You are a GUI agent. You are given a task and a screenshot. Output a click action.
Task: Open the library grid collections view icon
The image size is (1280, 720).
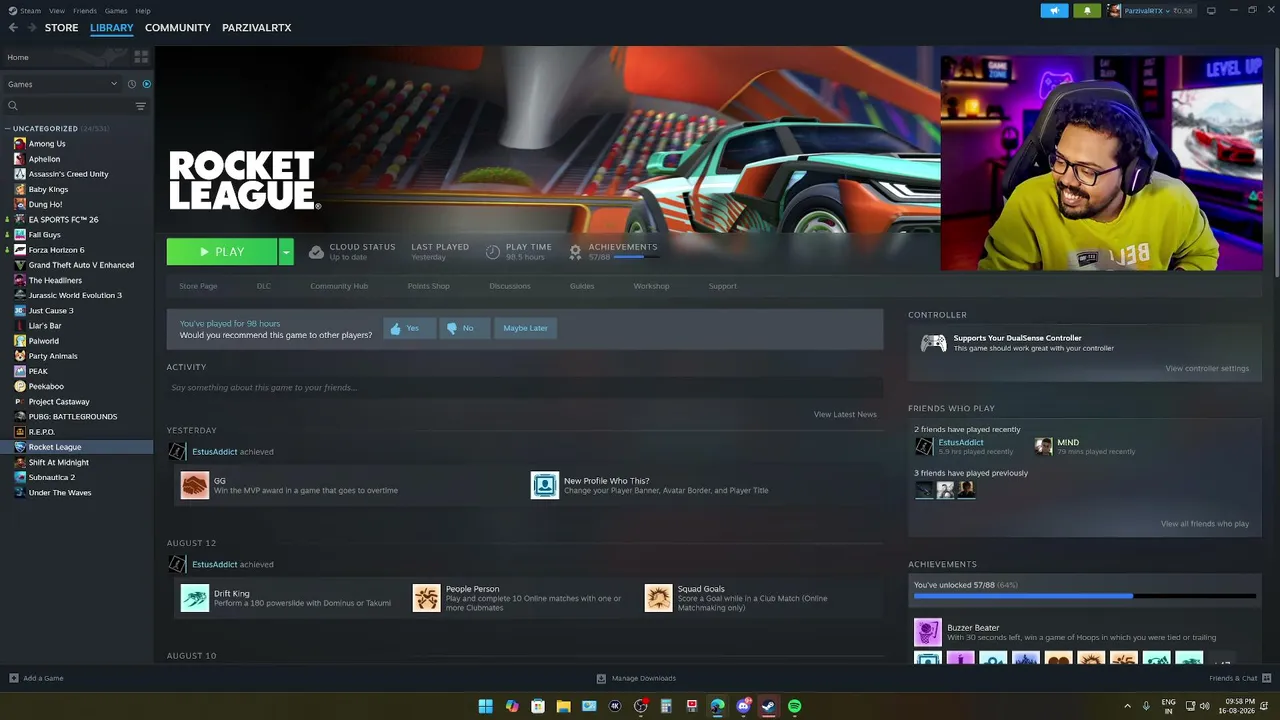click(x=141, y=57)
